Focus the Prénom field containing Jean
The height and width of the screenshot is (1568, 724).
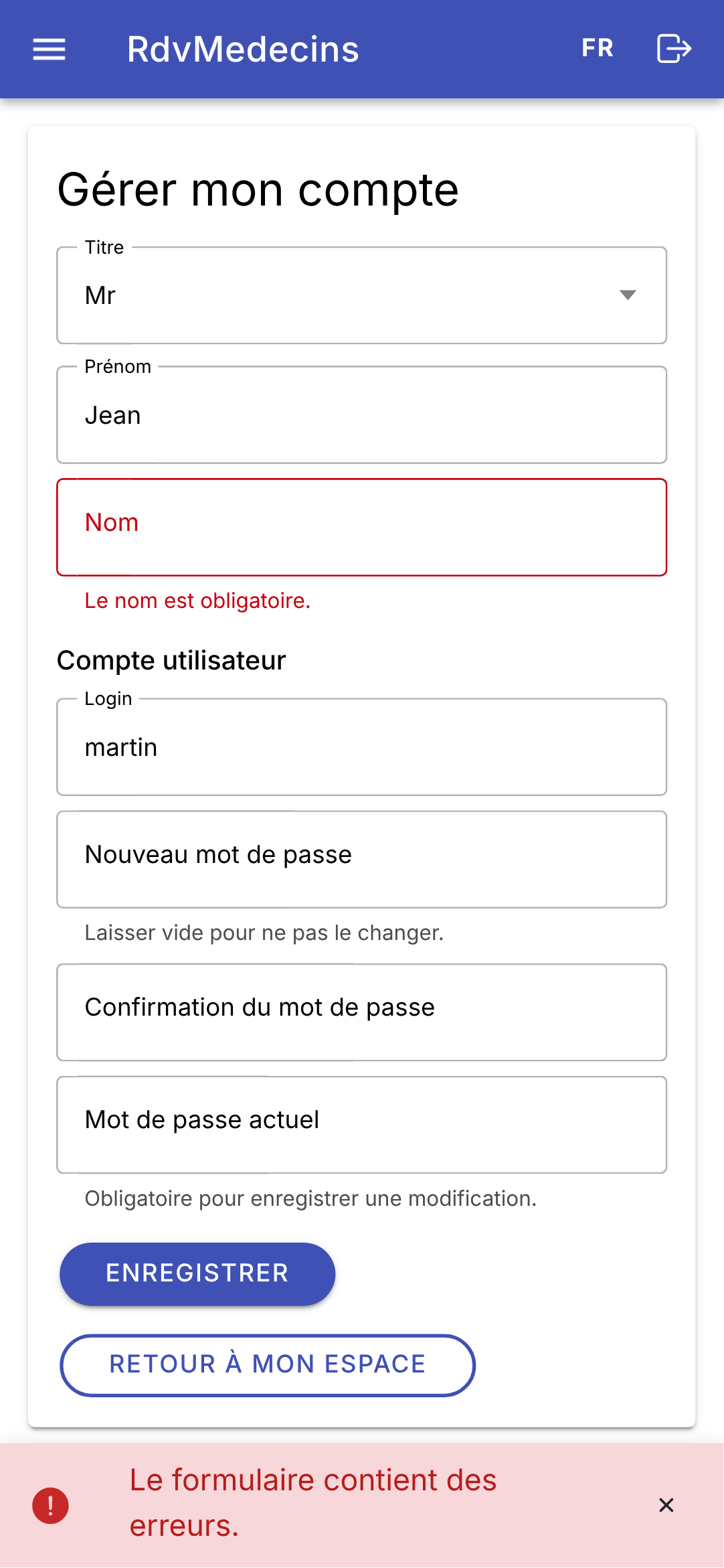click(x=362, y=415)
